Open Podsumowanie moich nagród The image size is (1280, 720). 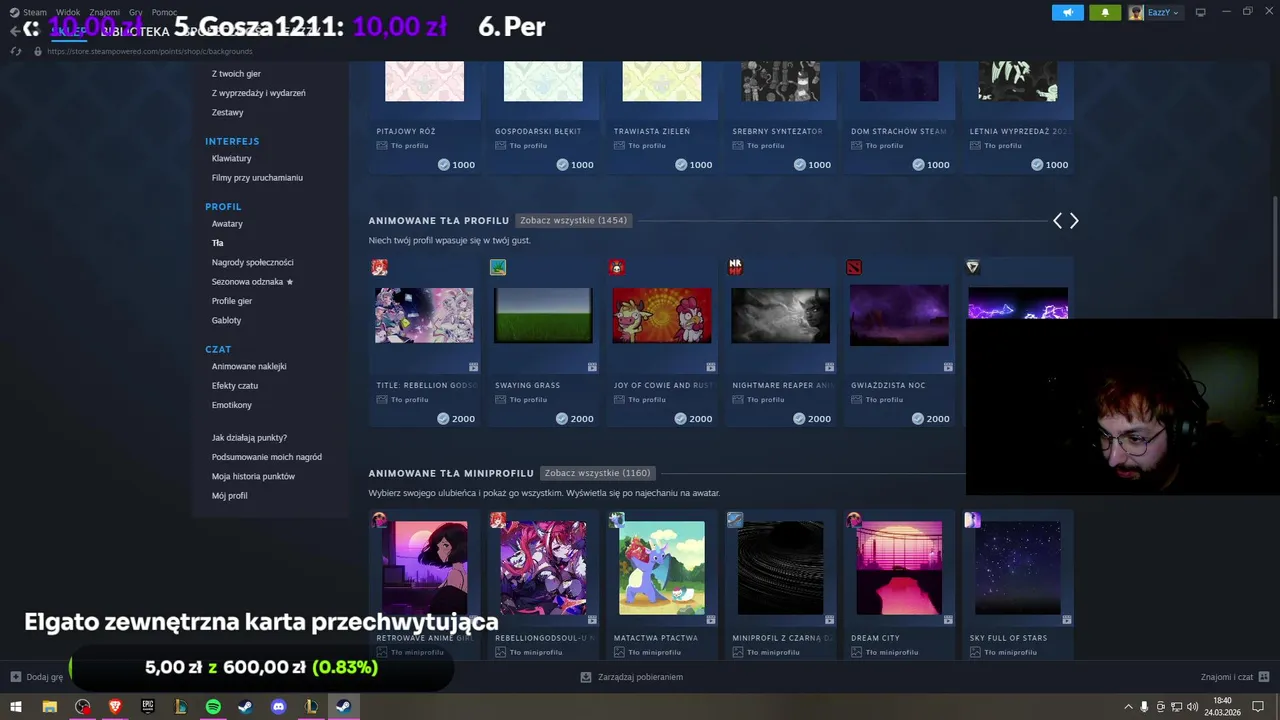tap(266, 457)
